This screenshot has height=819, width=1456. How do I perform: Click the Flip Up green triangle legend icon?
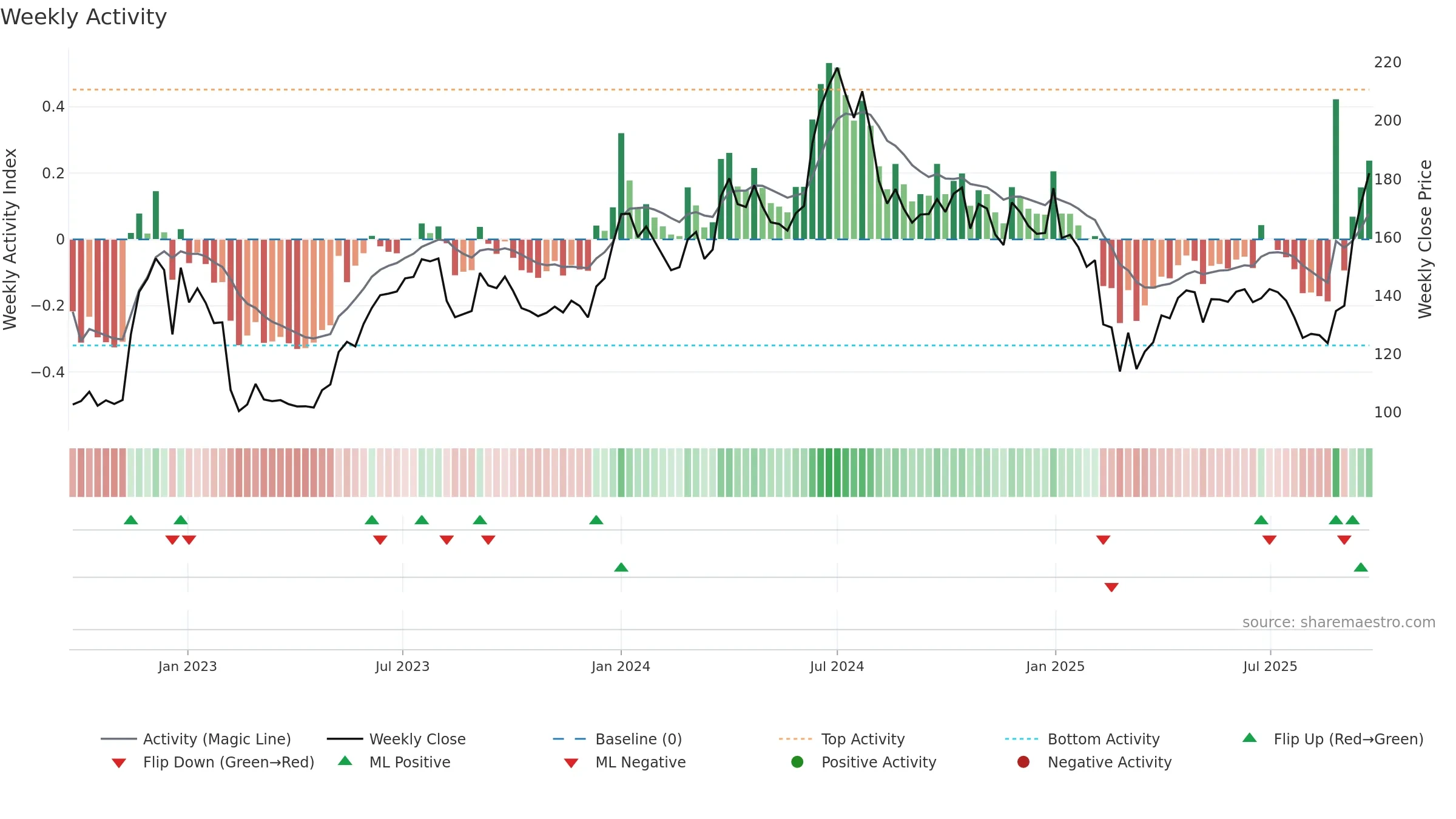tap(1250, 738)
